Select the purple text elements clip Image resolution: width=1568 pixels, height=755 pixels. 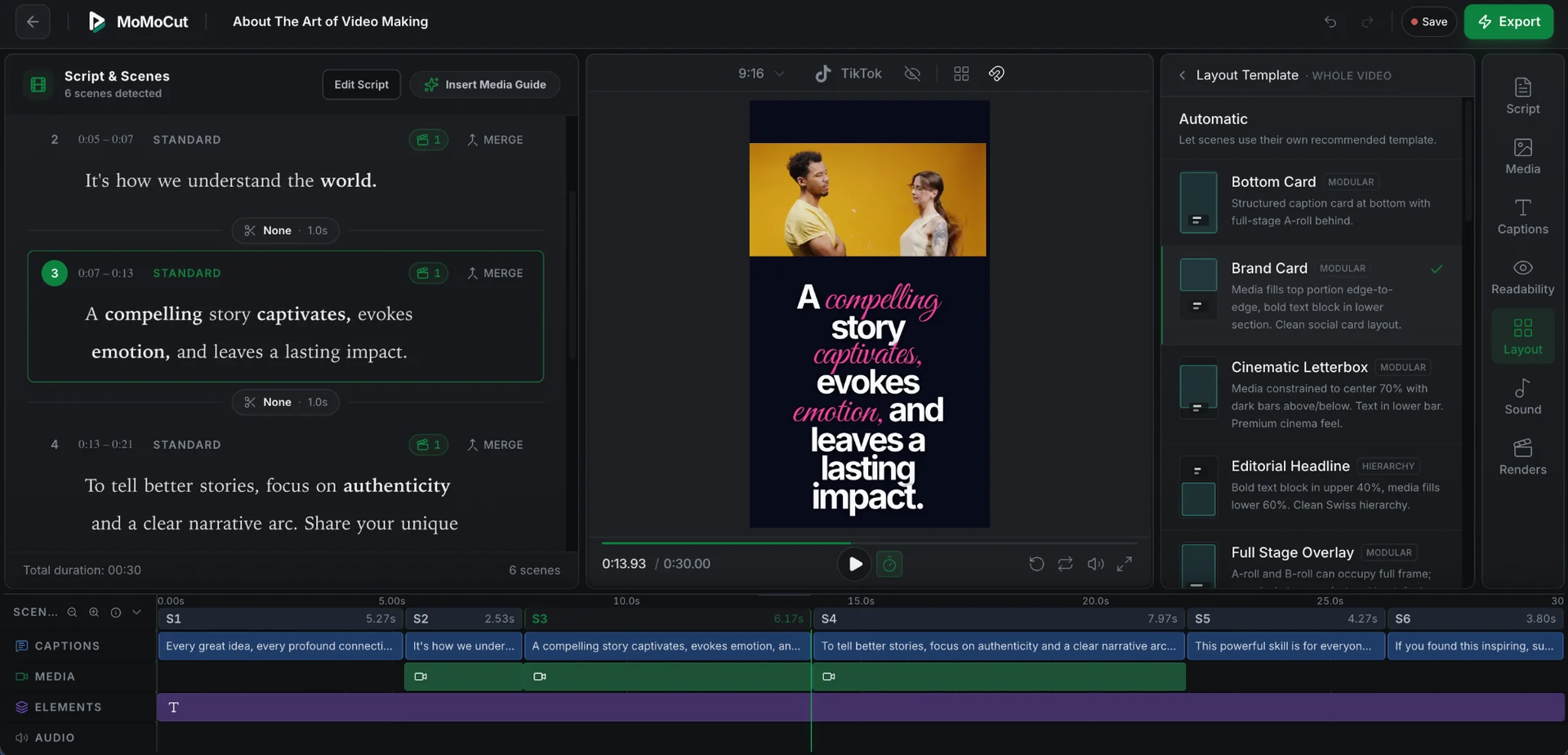pyautogui.click(x=861, y=707)
